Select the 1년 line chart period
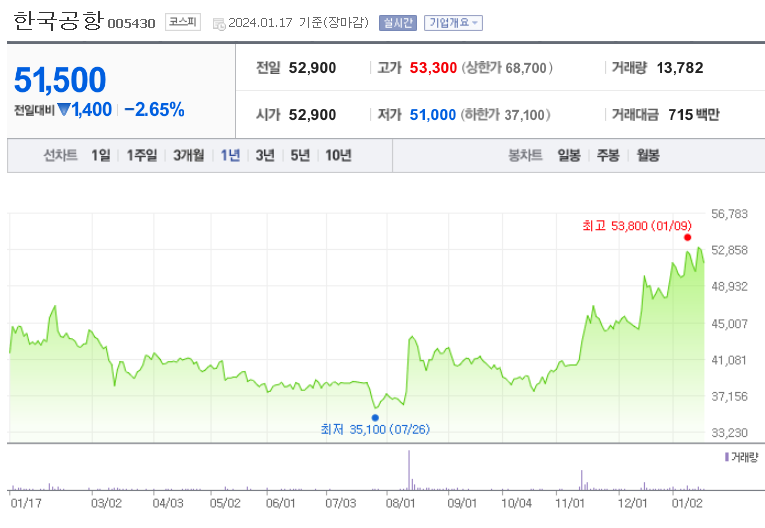Viewport: 765px width, 528px height. click(x=230, y=156)
